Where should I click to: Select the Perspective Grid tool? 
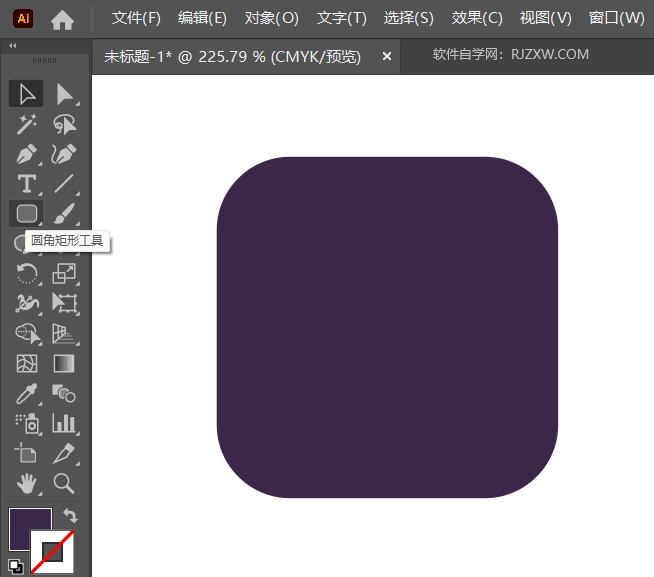[64, 334]
